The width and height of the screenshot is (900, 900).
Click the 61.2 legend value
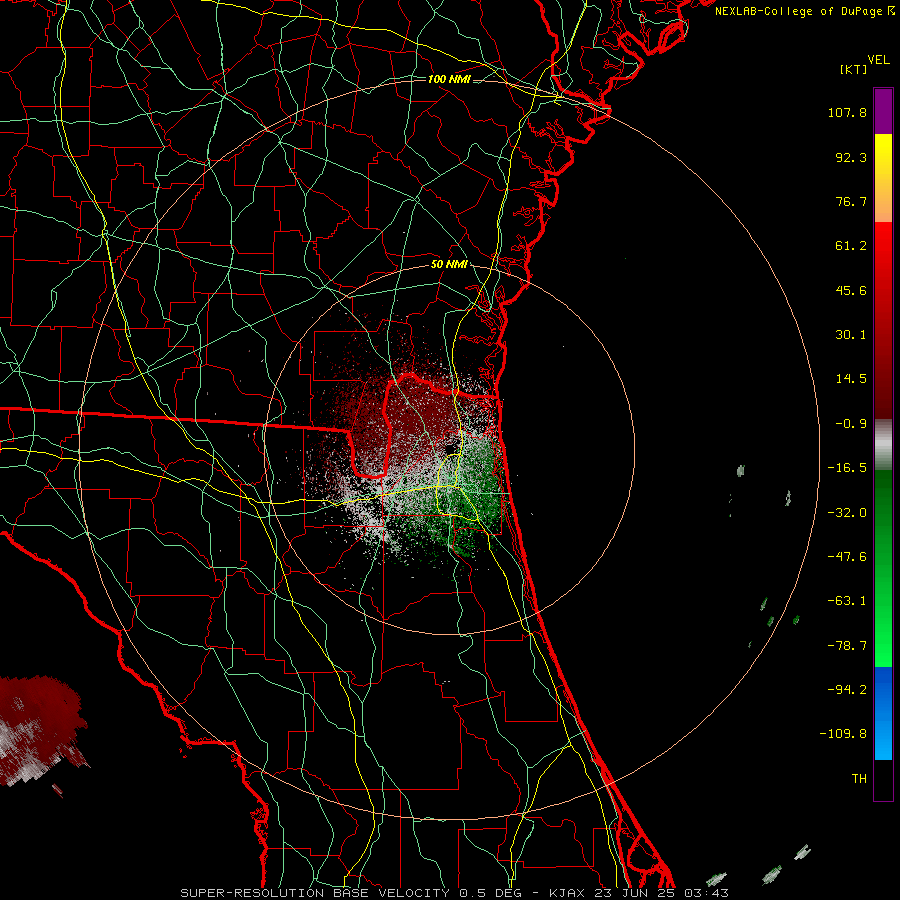[851, 246]
